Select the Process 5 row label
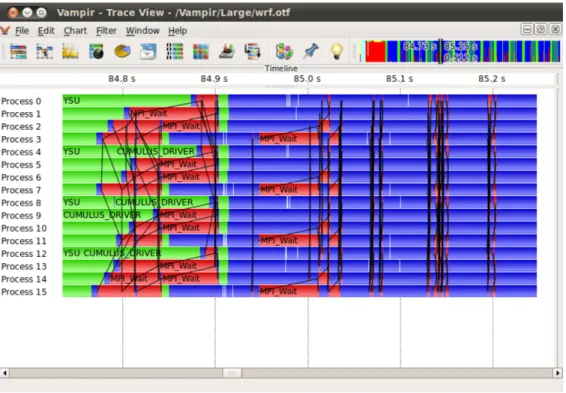 21,165
